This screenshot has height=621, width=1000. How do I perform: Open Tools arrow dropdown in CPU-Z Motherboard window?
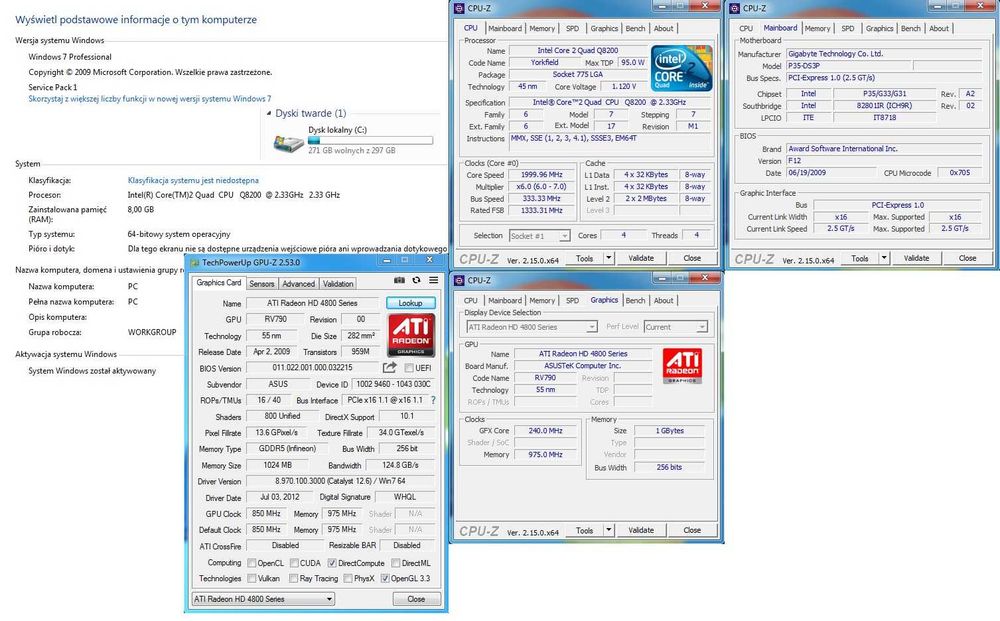884,258
